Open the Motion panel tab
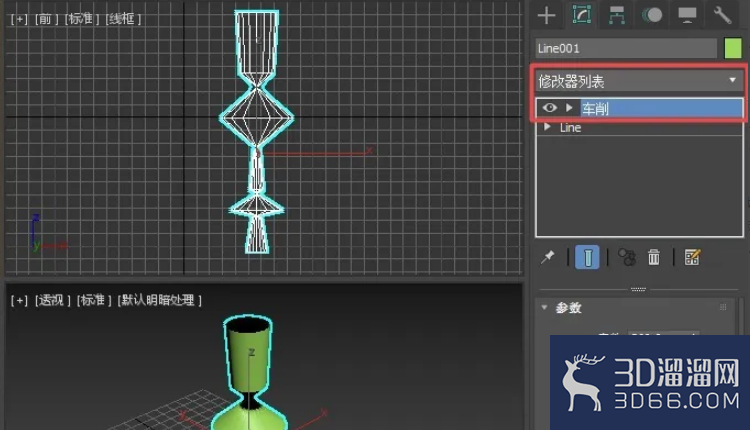 [x=652, y=15]
